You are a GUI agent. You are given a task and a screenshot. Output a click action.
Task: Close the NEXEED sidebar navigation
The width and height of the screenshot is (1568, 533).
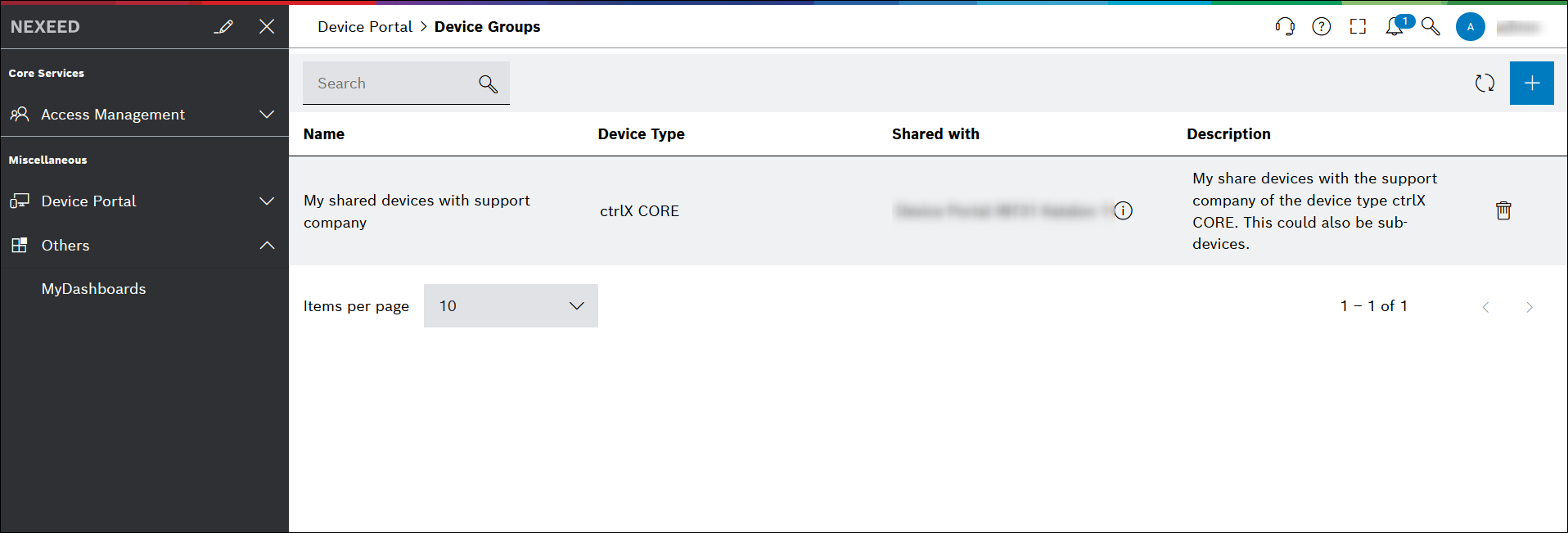(x=267, y=27)
